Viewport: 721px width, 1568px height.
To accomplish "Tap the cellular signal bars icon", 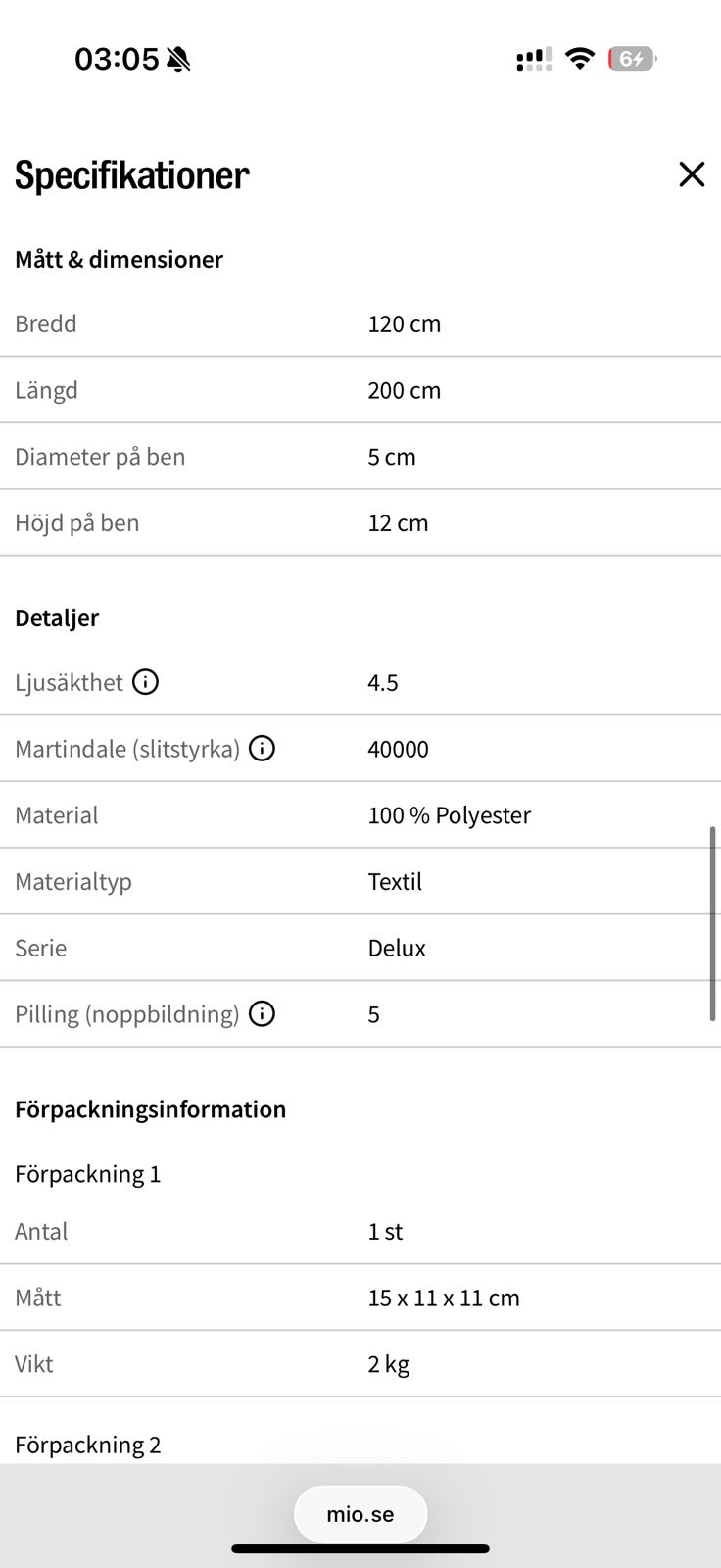I will point(533,60).
